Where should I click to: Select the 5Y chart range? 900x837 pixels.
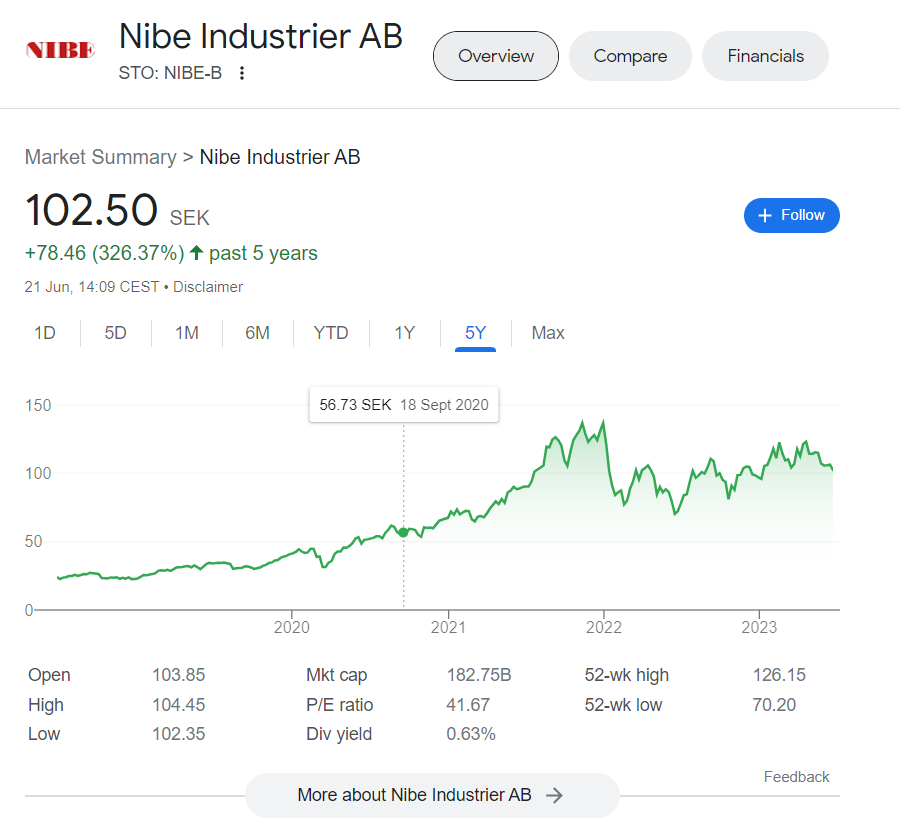point(475,333)
